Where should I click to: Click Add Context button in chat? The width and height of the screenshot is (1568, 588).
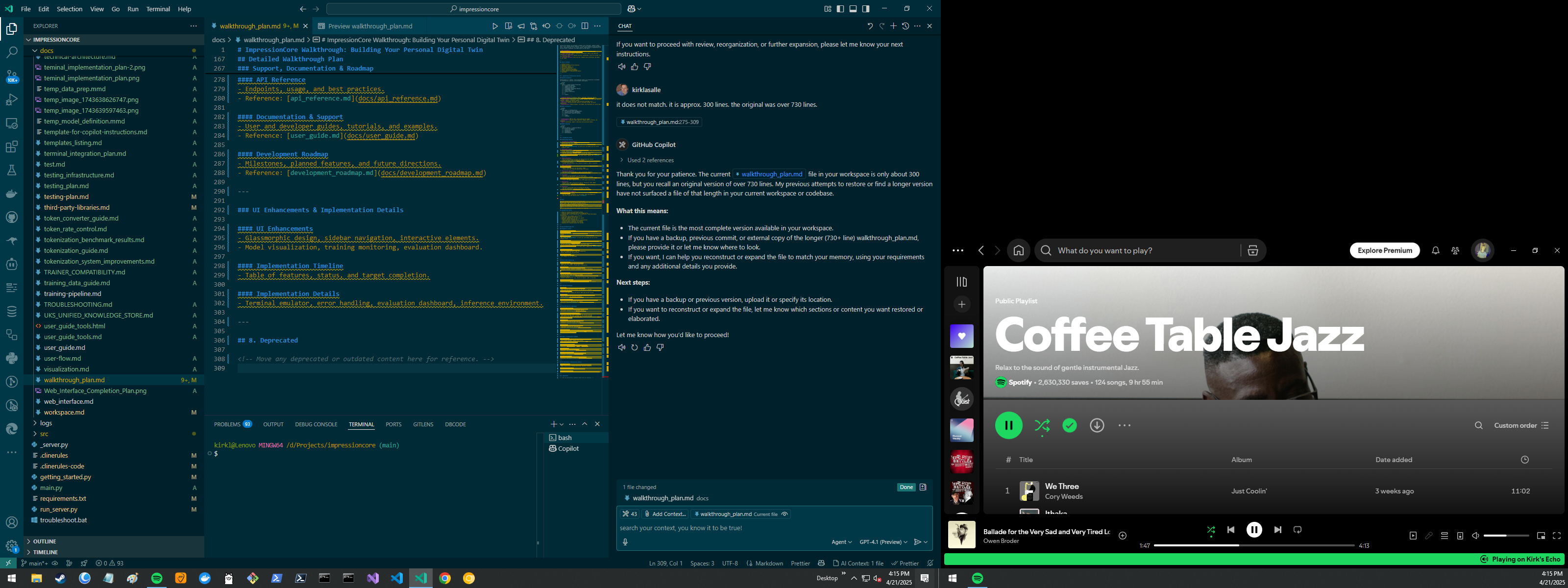pyautogui.click(x=665, y=514)
